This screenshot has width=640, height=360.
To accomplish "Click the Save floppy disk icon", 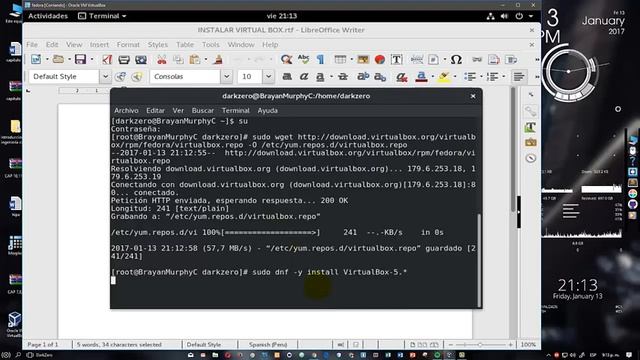I will [x=80, y=60].
